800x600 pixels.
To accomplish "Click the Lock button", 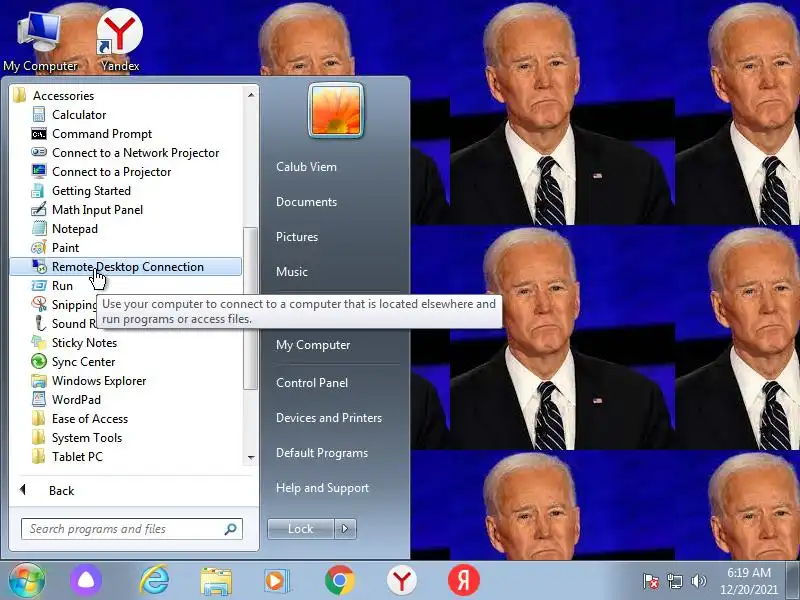I will click(x=301, y=529).
